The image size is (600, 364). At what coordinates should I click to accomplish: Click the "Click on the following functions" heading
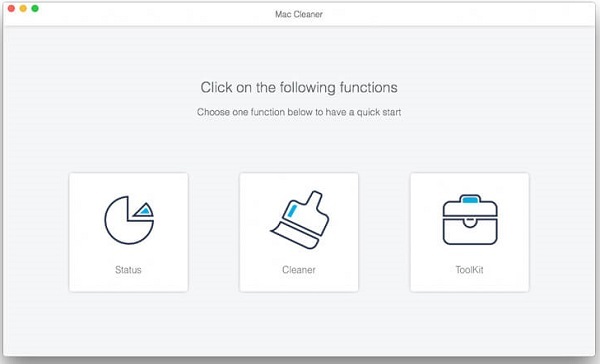tap(299, 88)
